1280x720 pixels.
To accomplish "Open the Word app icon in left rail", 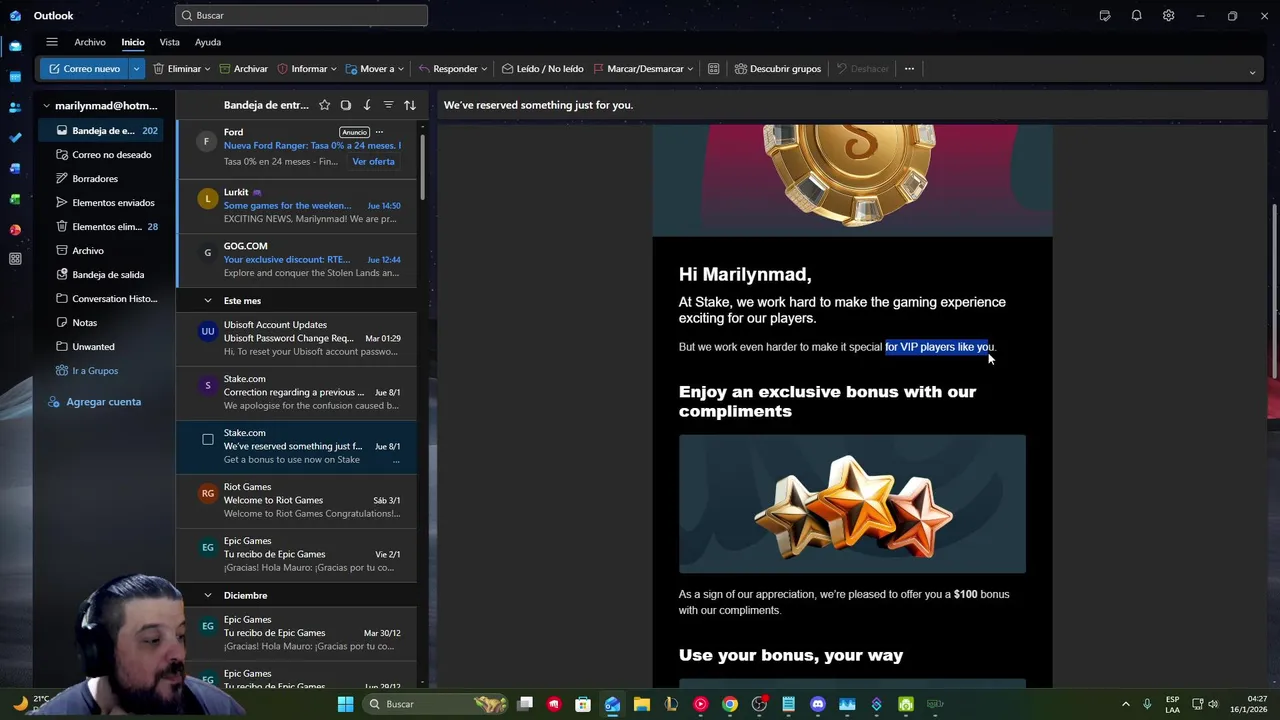I will [15, 168].
